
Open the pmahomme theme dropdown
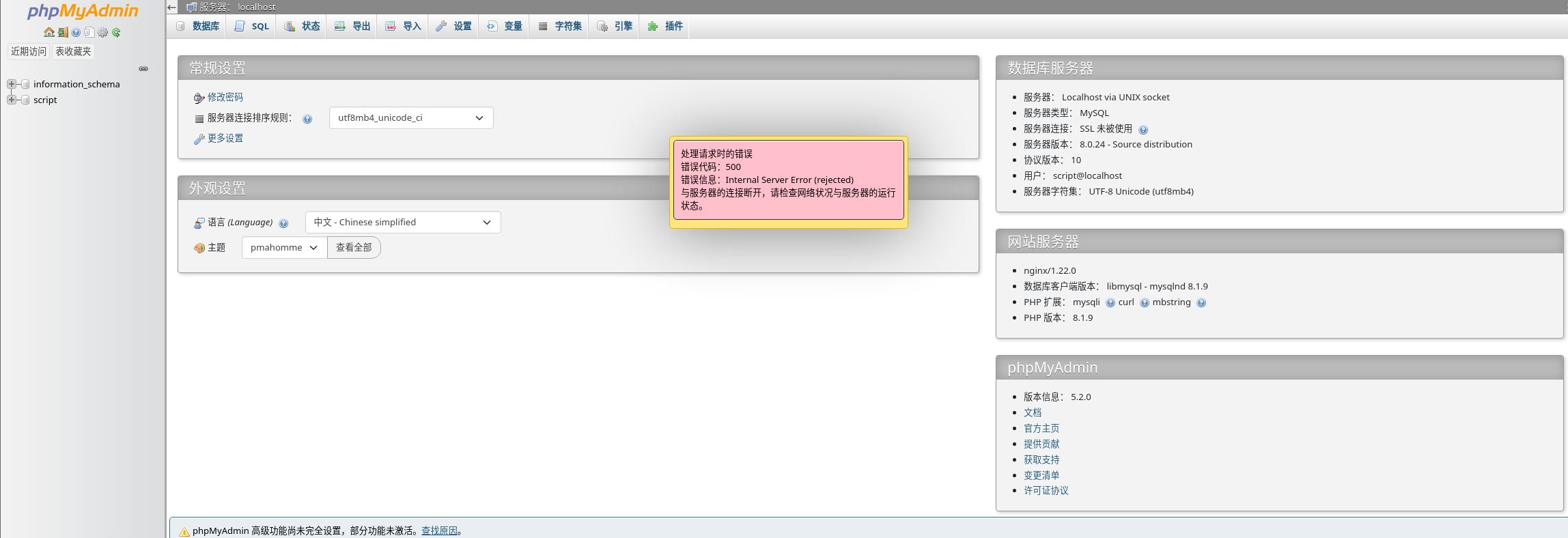click(x=284, y=247)
